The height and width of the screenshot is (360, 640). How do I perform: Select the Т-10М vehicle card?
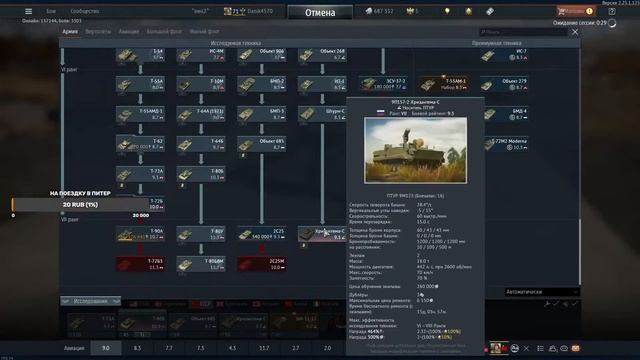point(201,84)
